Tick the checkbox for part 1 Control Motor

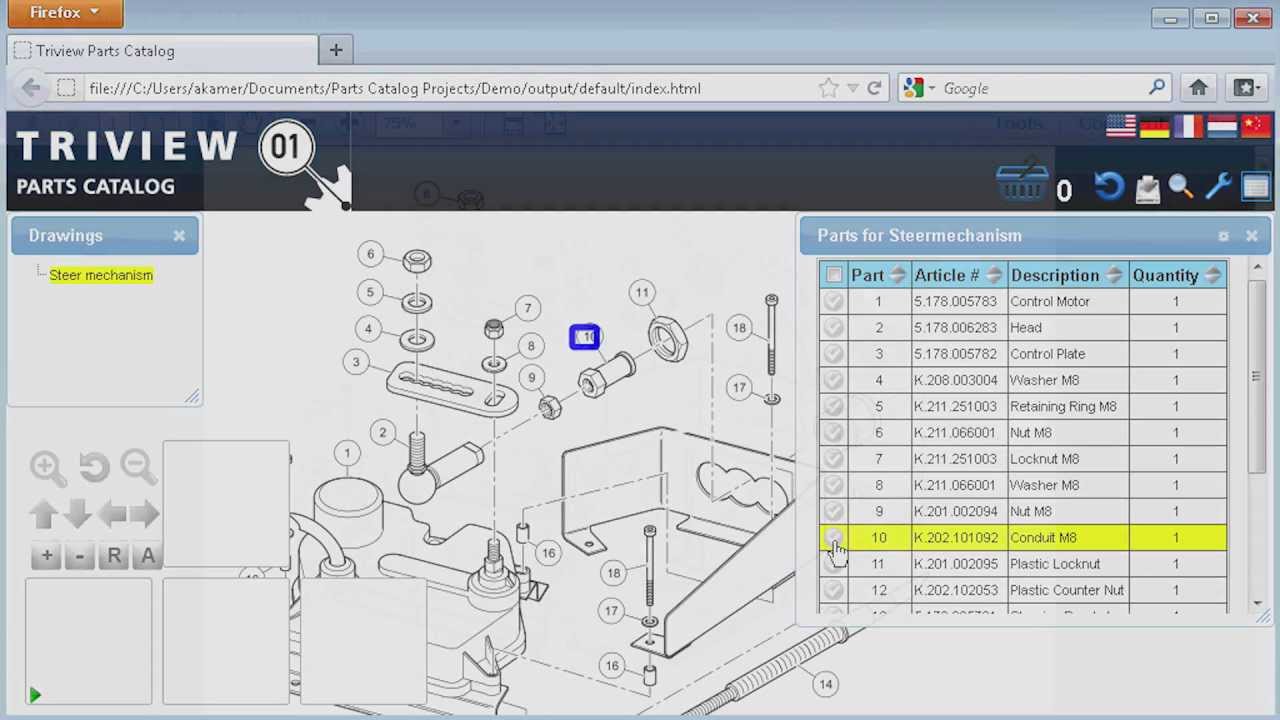[x=834, y=301]
